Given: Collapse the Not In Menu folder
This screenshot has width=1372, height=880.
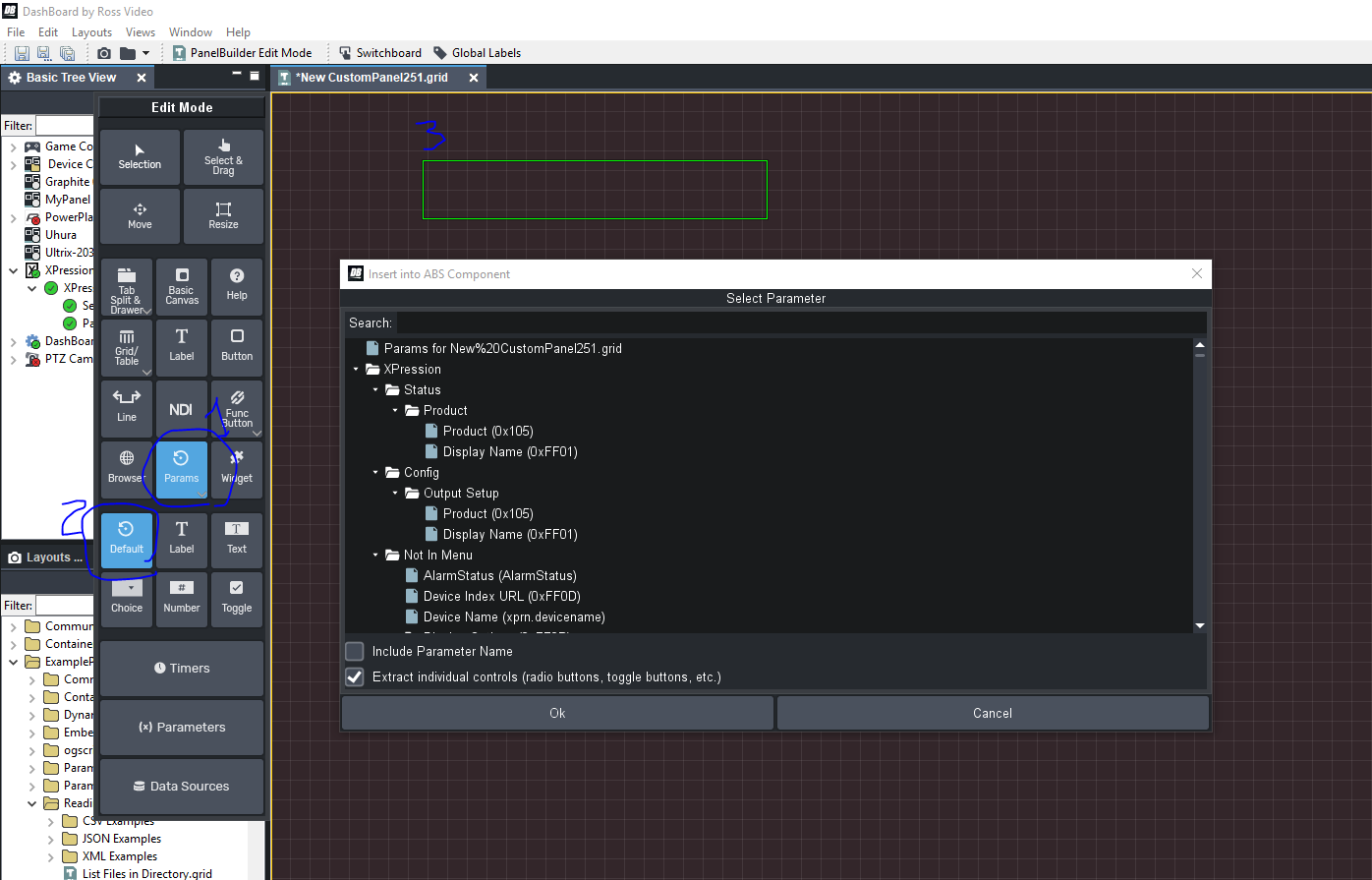Looking at the screenshot, I should [375, 556].
